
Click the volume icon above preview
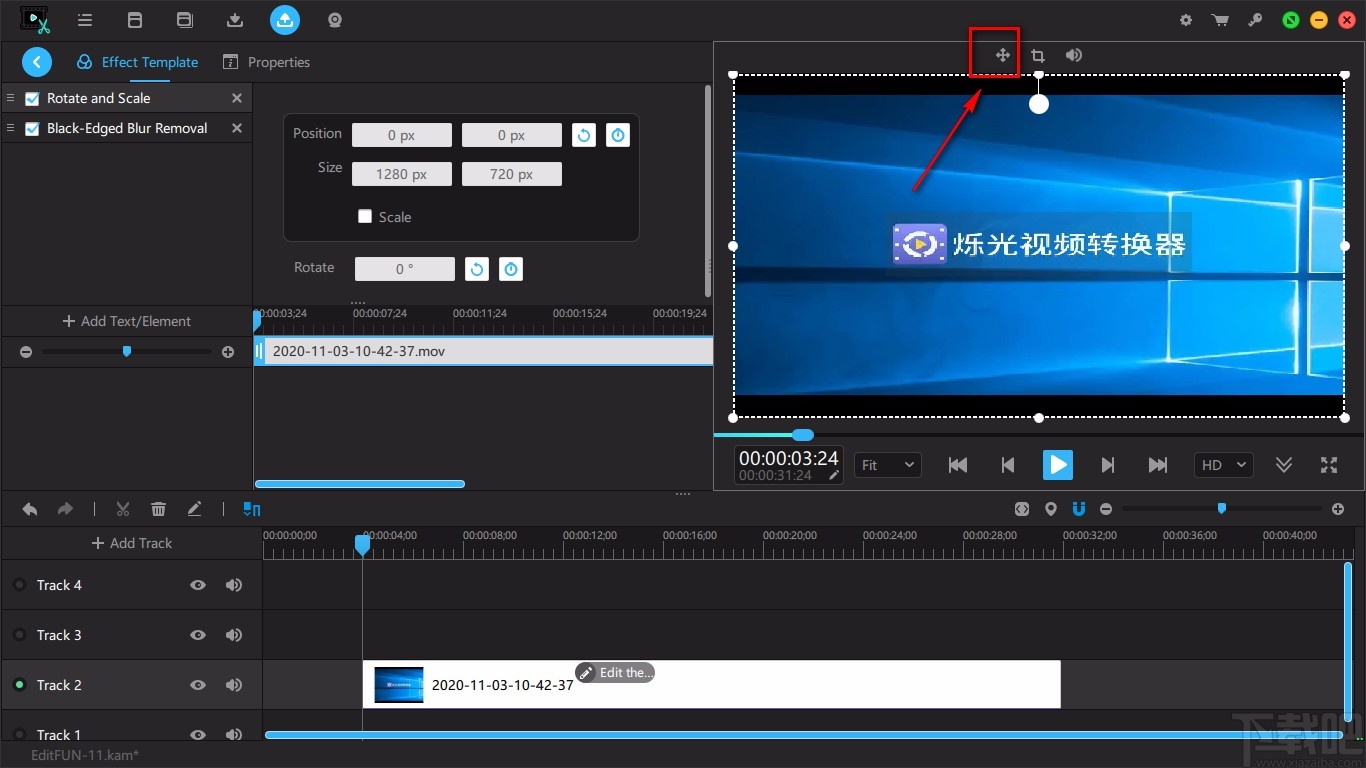click(x=1073, y=55)
